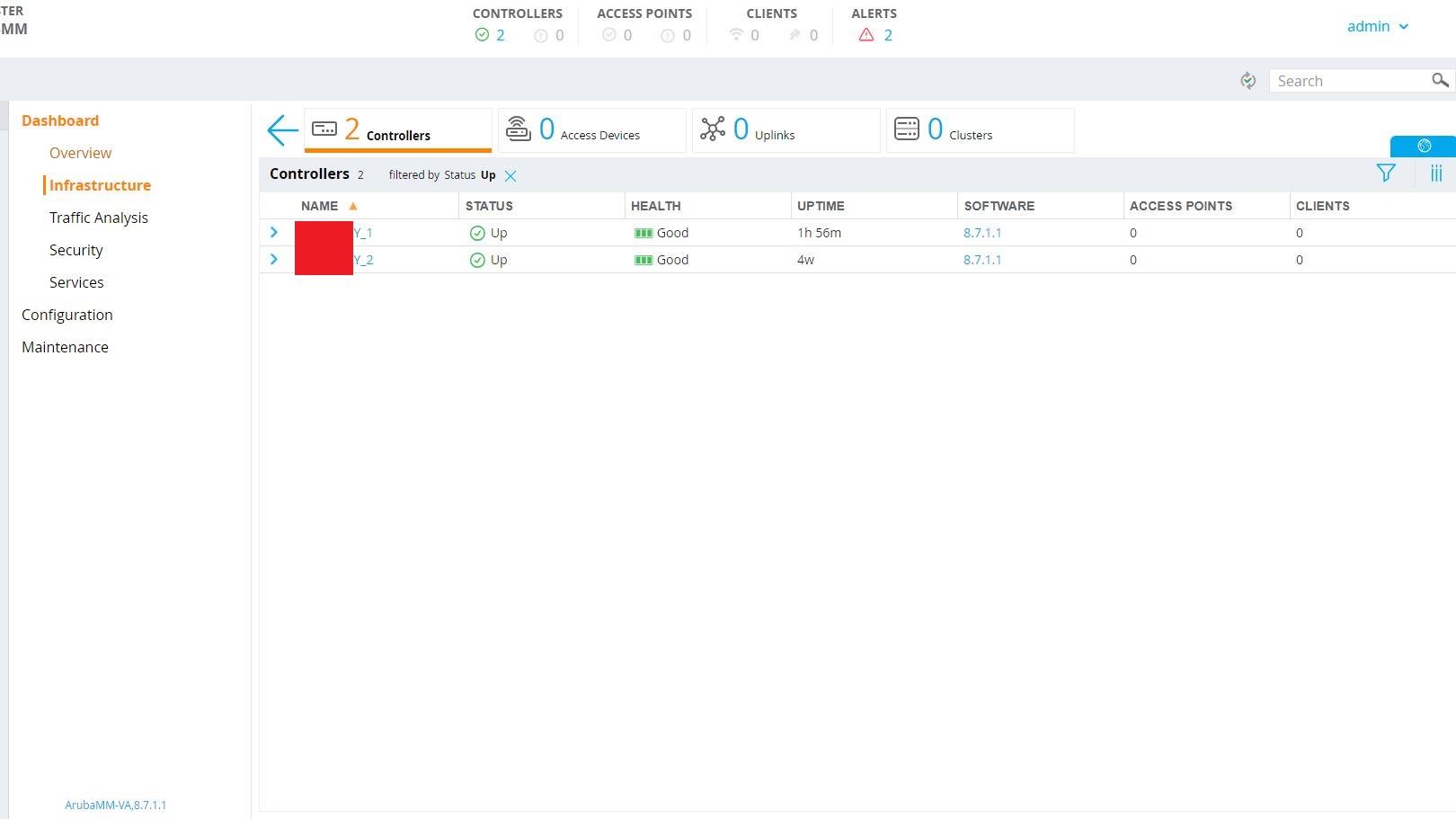Click the access points up icon
Screen dimensions: 1456x819
pyautogui.click(x=609, y=35)
